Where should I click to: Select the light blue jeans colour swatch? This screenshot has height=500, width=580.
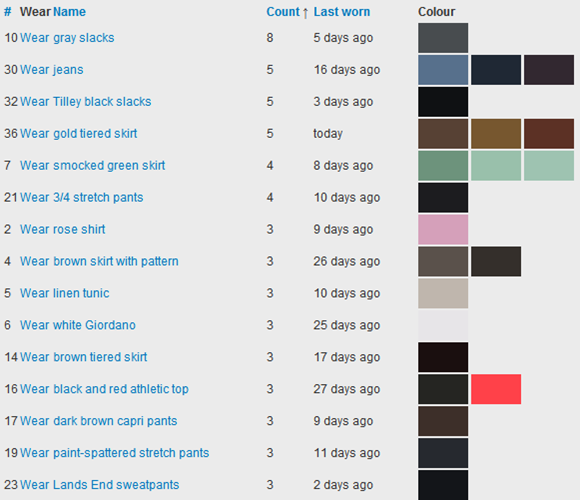pos(443,70)
